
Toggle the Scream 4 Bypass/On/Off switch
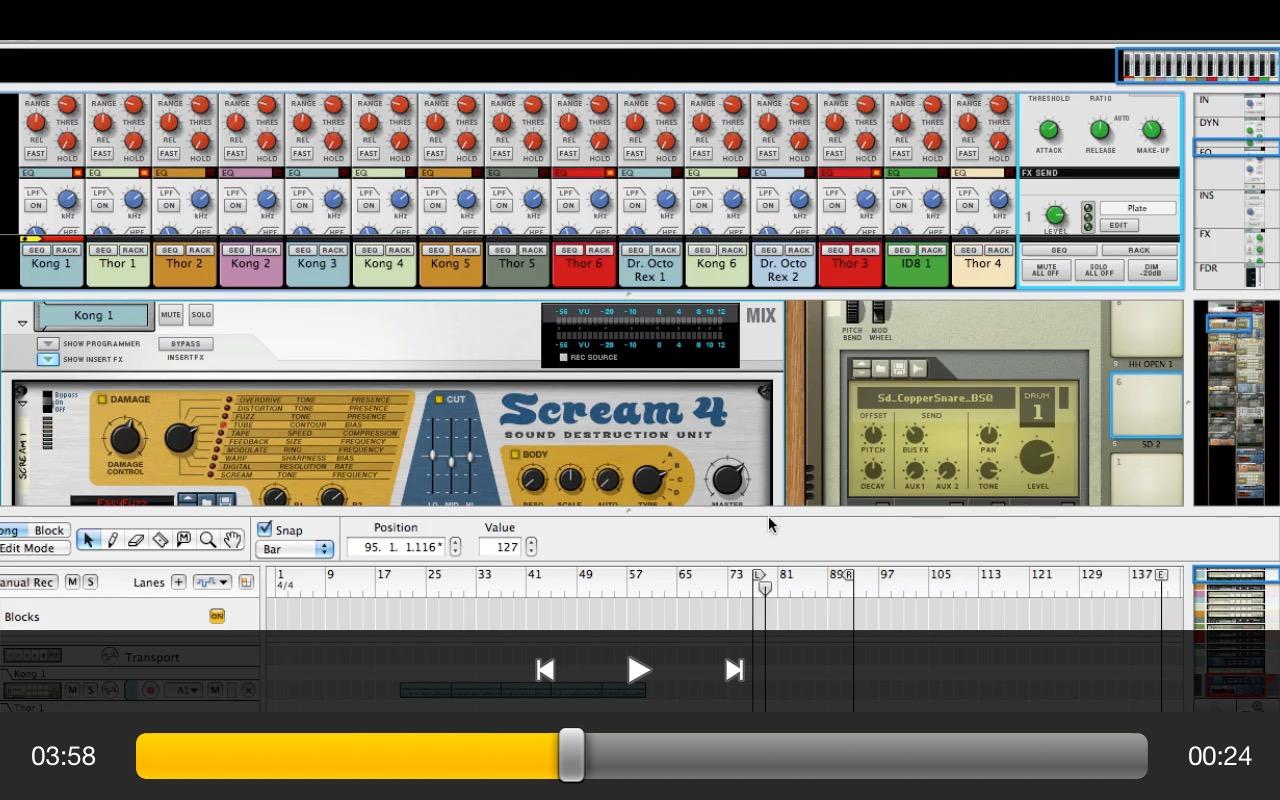coord(46,401)
